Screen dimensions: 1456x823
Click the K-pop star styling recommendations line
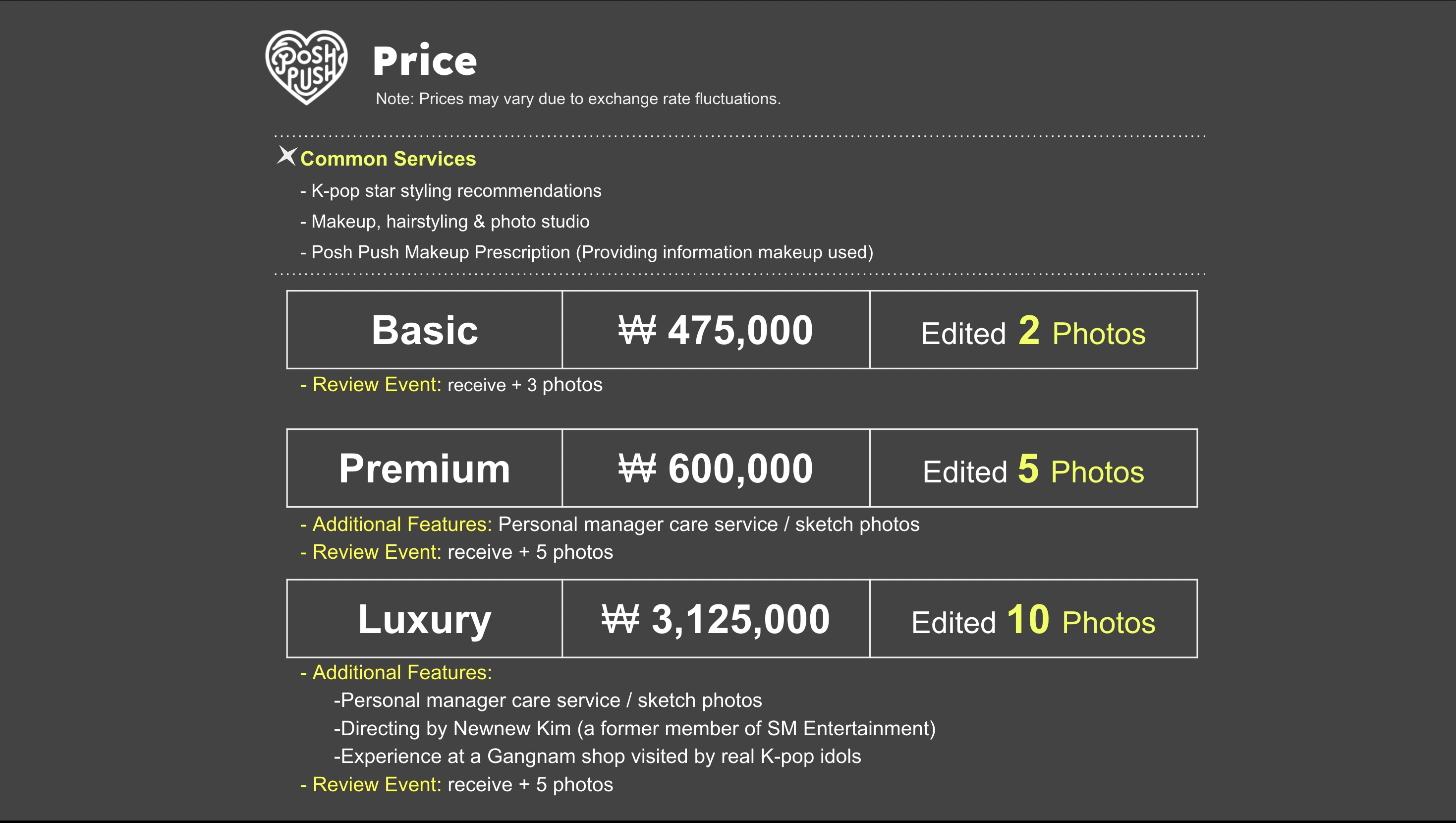pyautogui.click(x=451, y=191)
